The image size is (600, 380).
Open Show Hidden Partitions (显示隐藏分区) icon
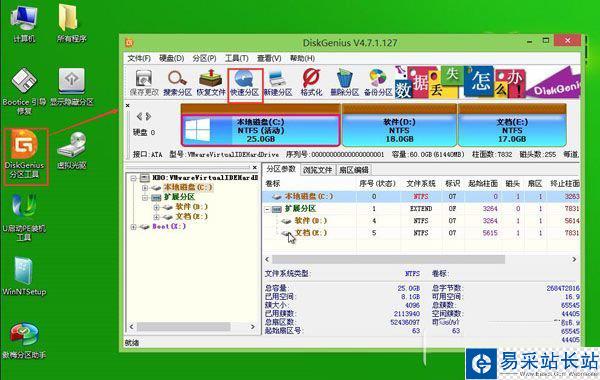click(72, 87)
